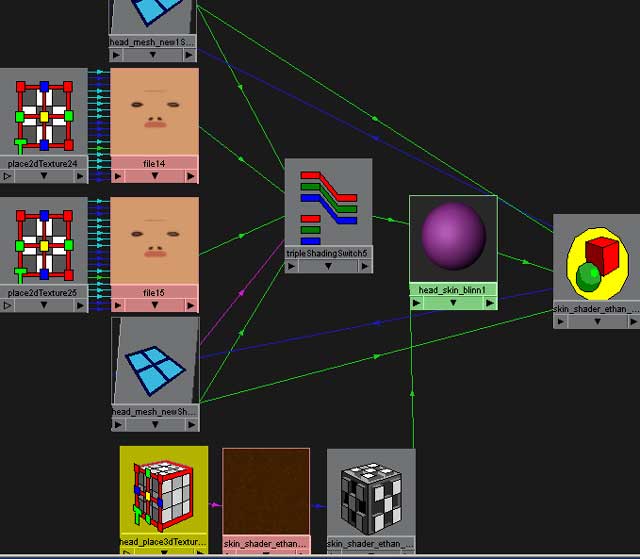The width and height of the screenshot is (640, 559).
Task: Open input connections arrow on head_skin_blinn1
Action: [416, 303]
